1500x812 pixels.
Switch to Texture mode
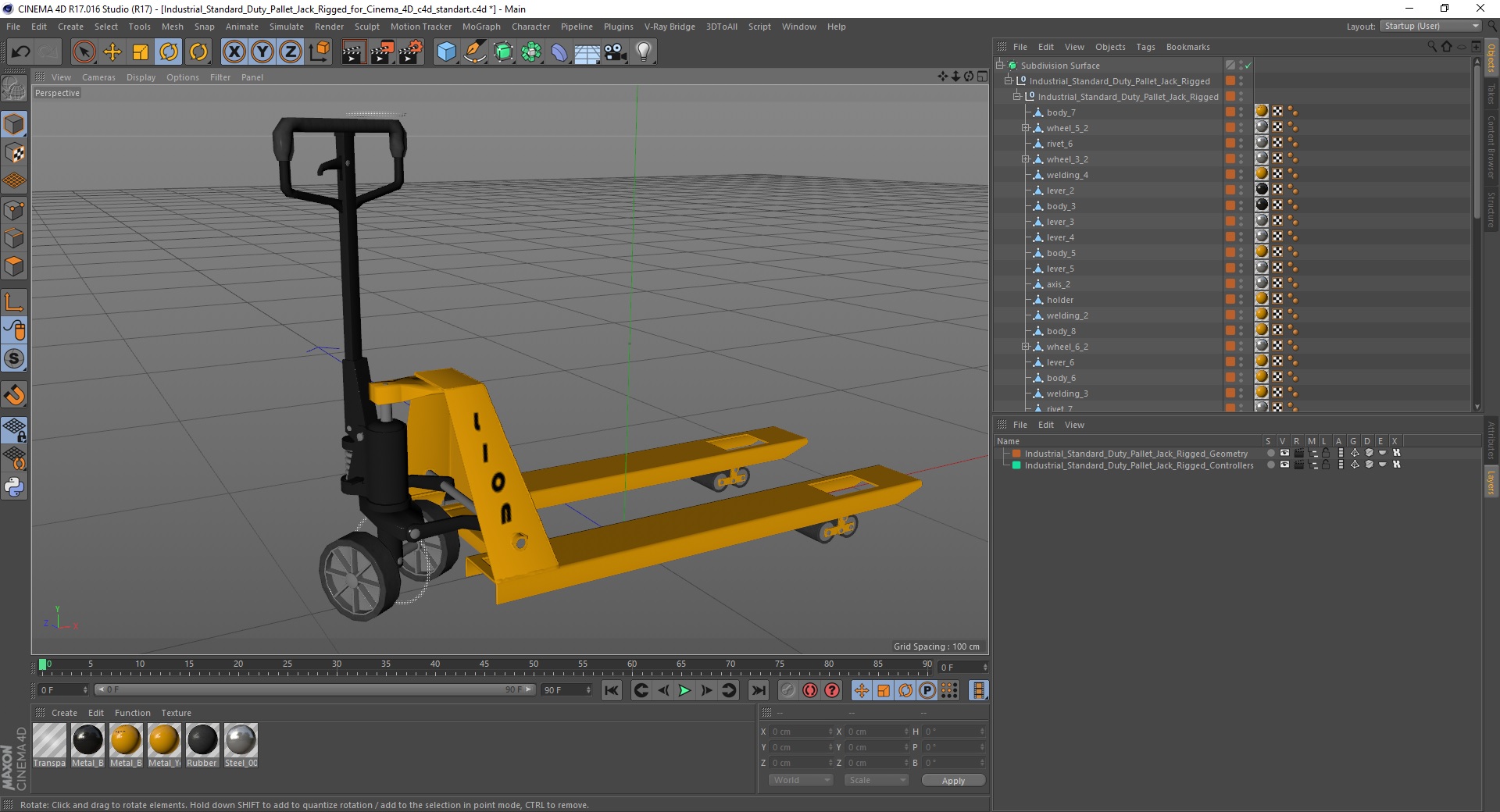point(14,153)
